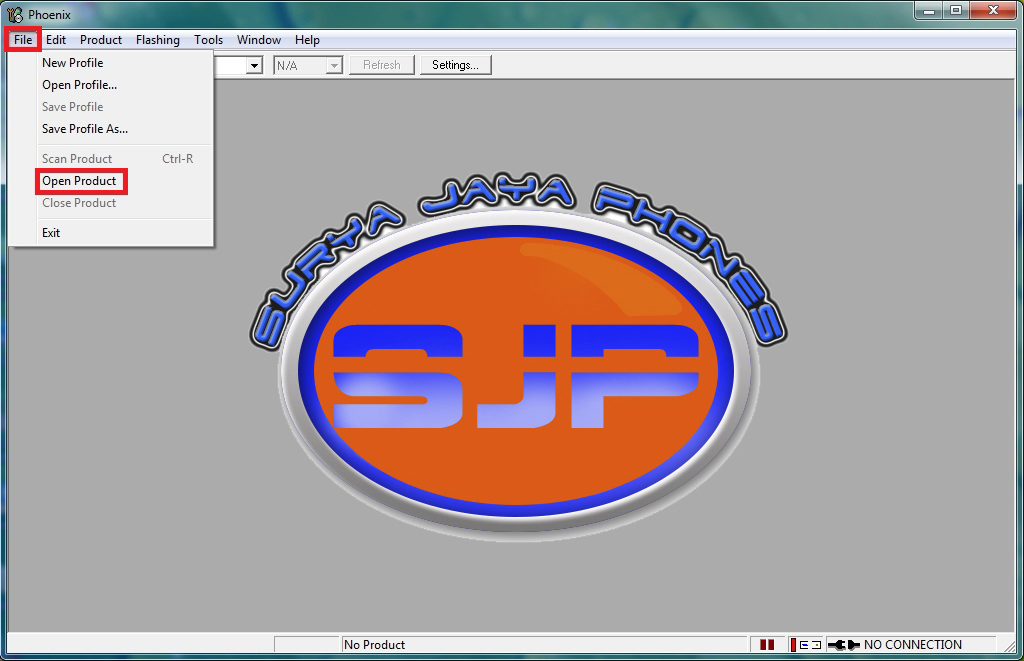Open the Flashing menu
Viewport: 1024px width, 661px height.
pos(157,40)
